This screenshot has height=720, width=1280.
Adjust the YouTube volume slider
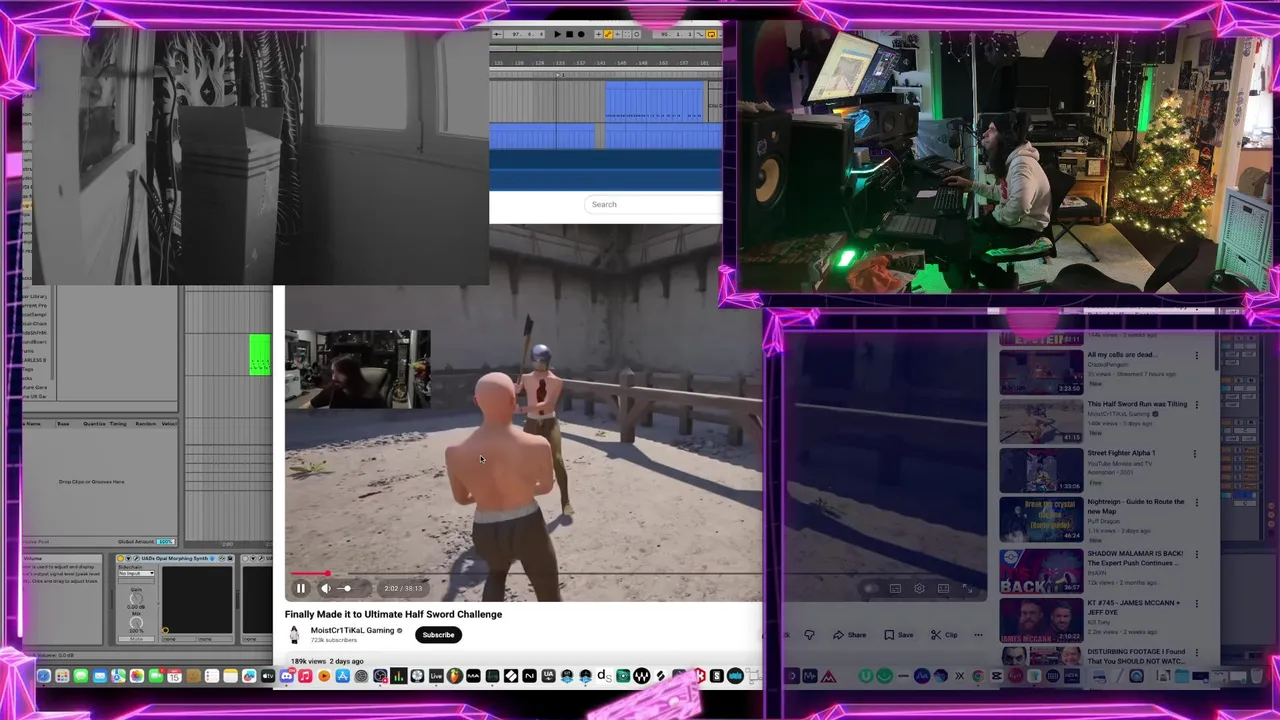coord(346,588)
